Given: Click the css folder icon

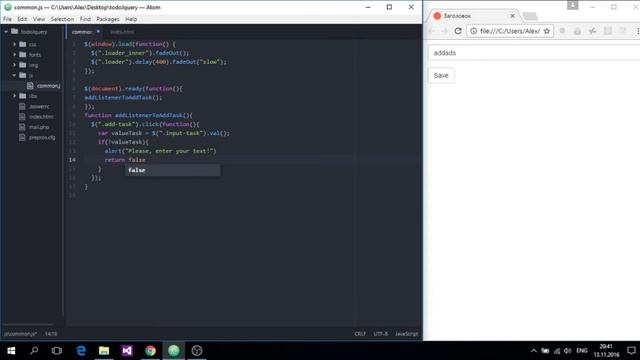Looking at the screenshot, I should pyautogui.click(x=23, y=44).
